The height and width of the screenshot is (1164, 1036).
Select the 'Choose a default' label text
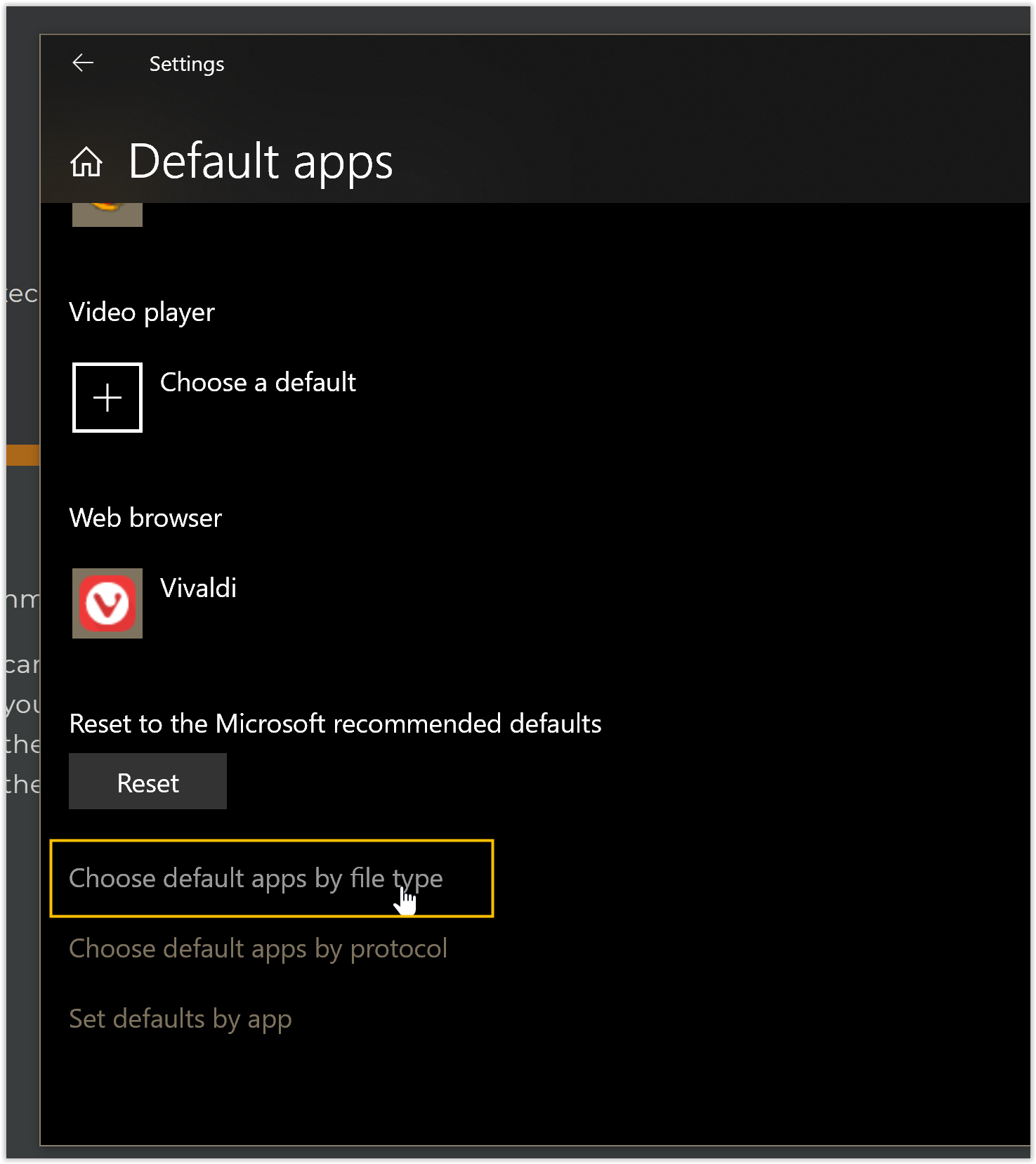pyautogui.click(x=258, y=383)
